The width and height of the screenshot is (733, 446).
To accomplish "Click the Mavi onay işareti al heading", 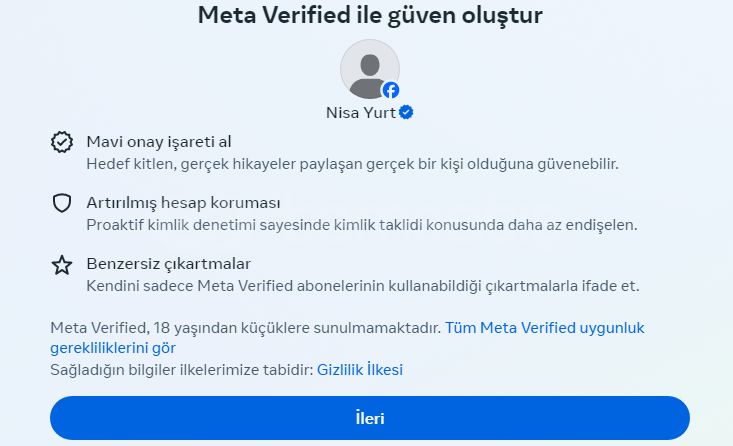I will [x=159, y=142].
